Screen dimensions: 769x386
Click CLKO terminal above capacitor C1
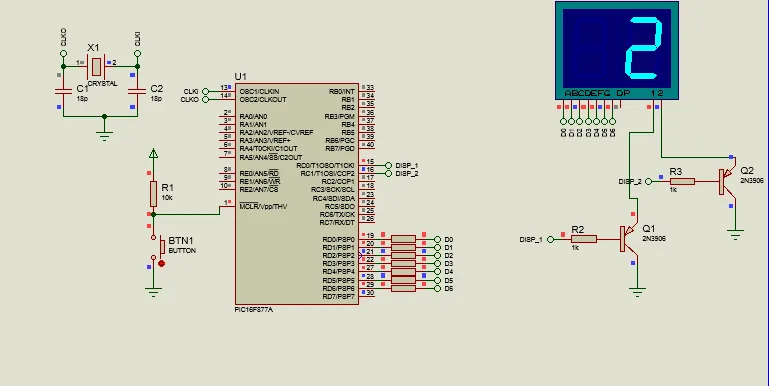coord(63,53)
